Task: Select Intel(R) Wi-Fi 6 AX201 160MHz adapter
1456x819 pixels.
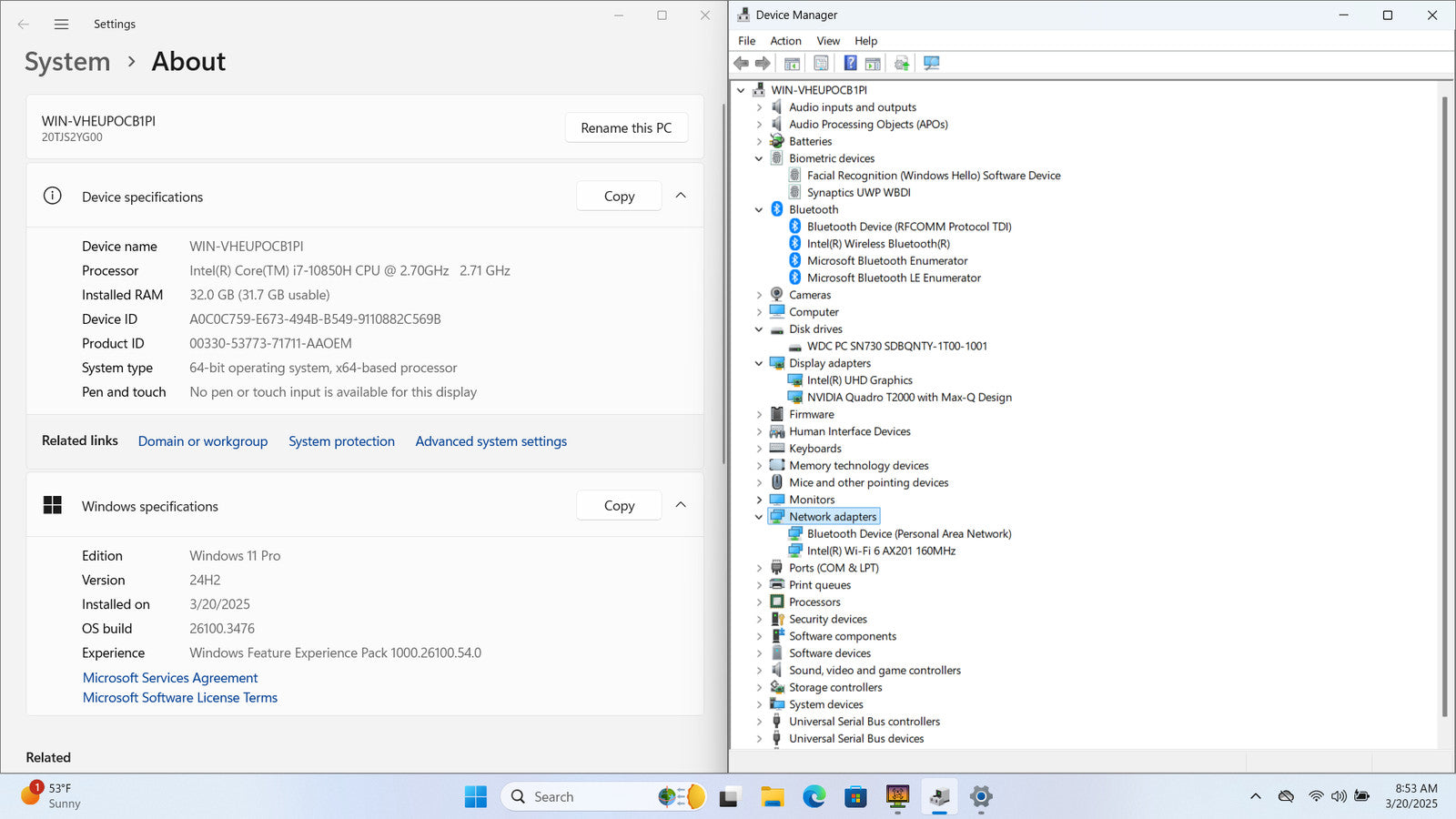Action: [x=880, y=551]
